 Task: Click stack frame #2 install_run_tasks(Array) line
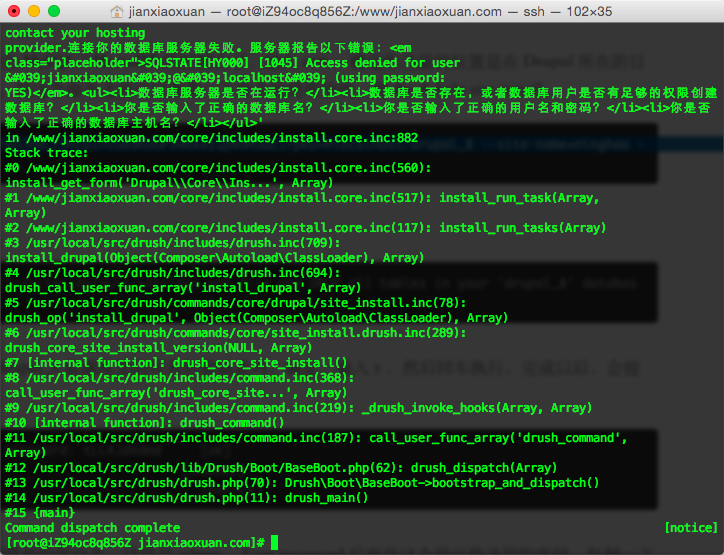point(305,228)
